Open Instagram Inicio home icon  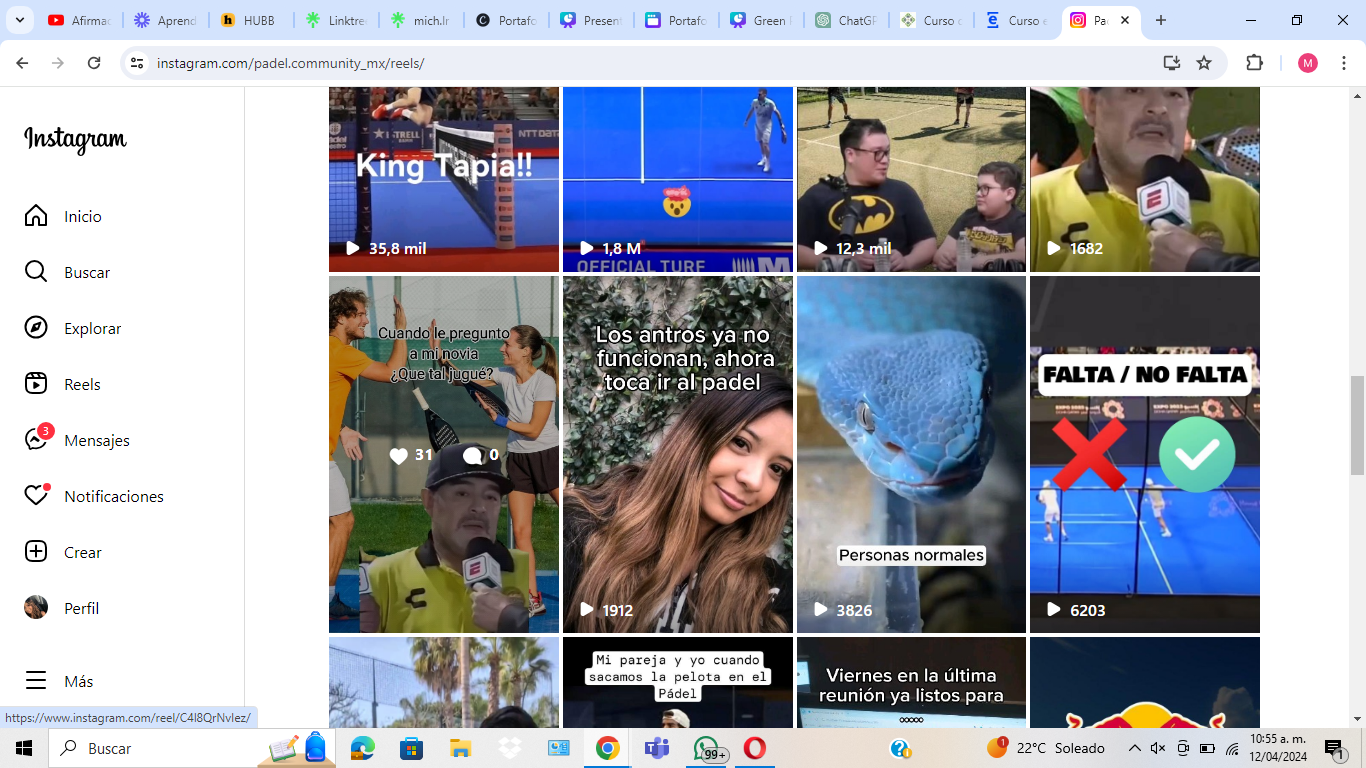click(36, 216)
